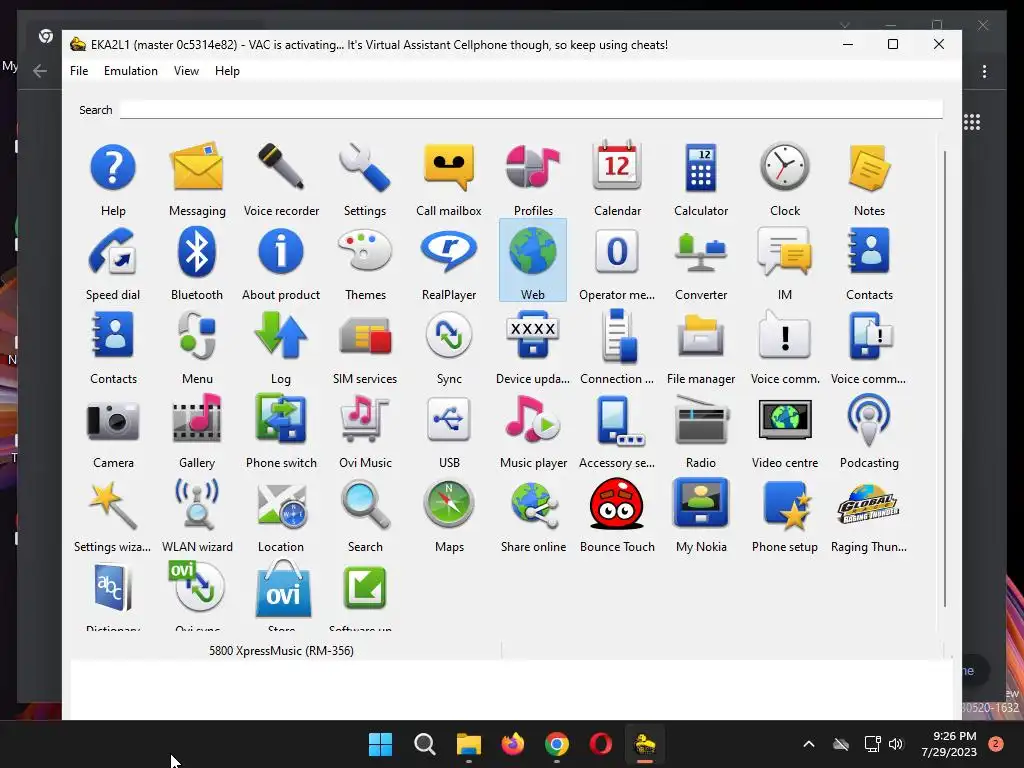Open the Clock app

(x=784, y=168)
